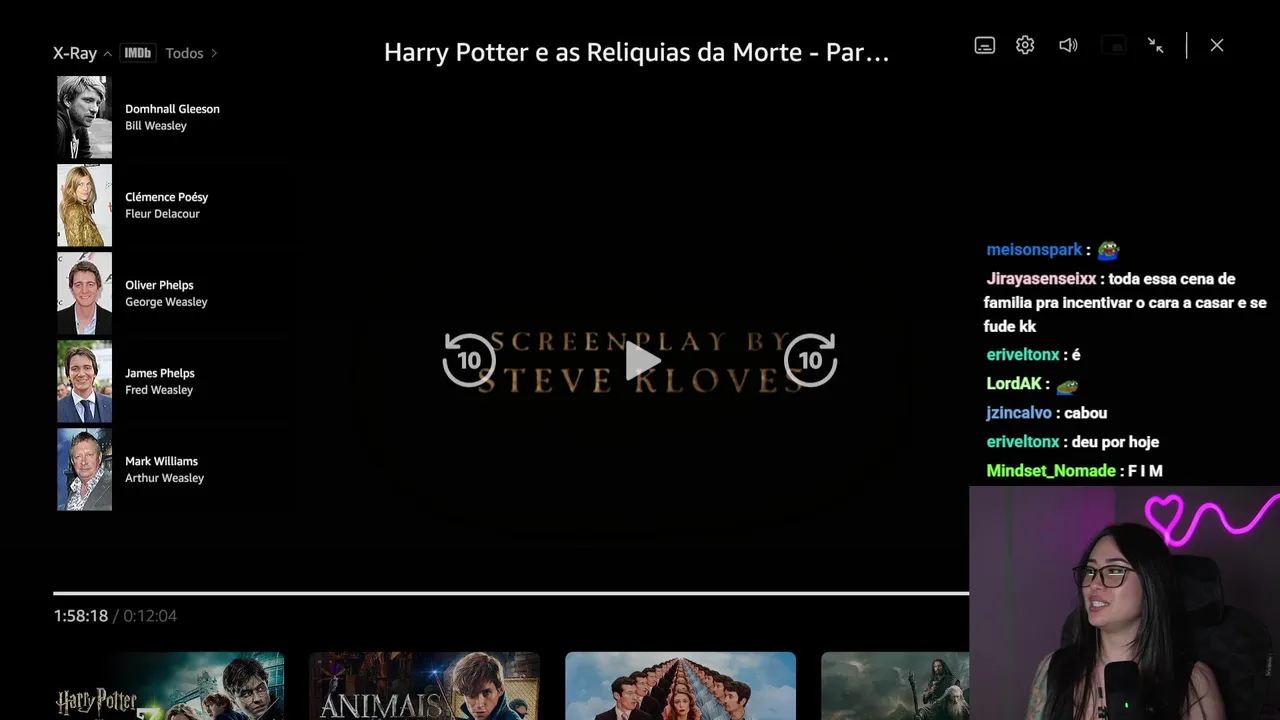Click chat username meisonspark
This screenshot has width=1280, height=720.
pyautogui.click(x=1034, y=250)
